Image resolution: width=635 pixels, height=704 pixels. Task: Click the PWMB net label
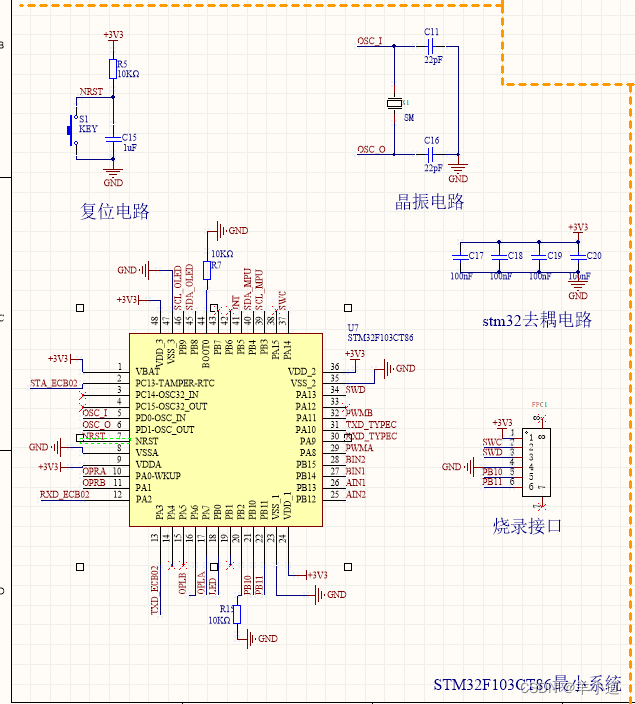(x=359, y=413)
